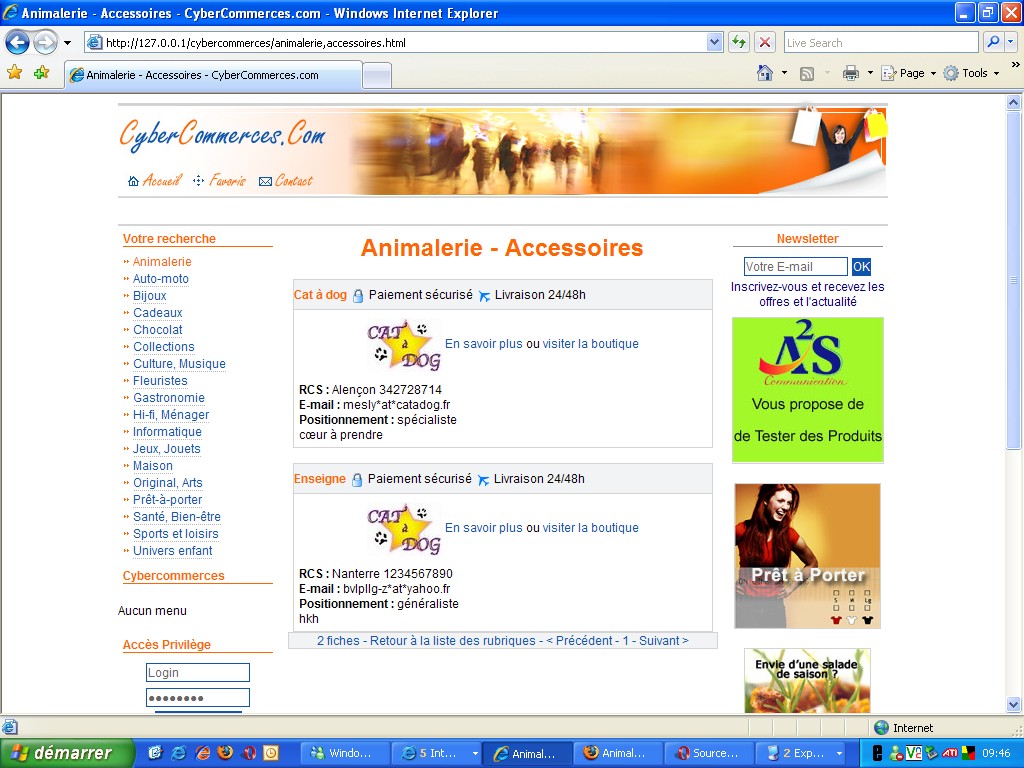
Task: Open the Informatique category link
Action: click(x=167, y=432)
